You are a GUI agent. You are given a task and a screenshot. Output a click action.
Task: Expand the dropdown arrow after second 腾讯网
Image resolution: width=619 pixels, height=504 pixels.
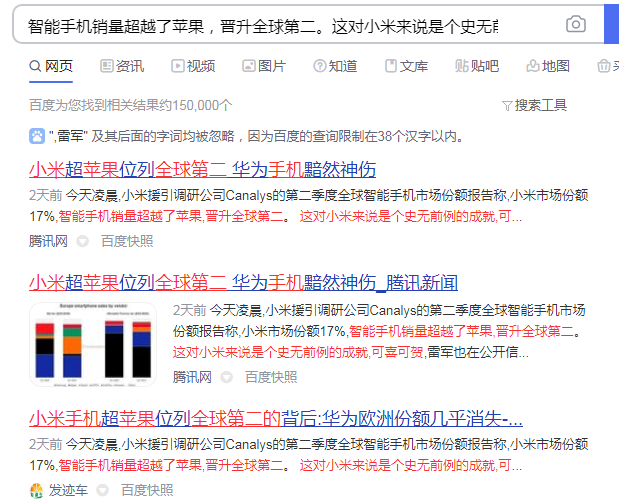pos(226,377)
